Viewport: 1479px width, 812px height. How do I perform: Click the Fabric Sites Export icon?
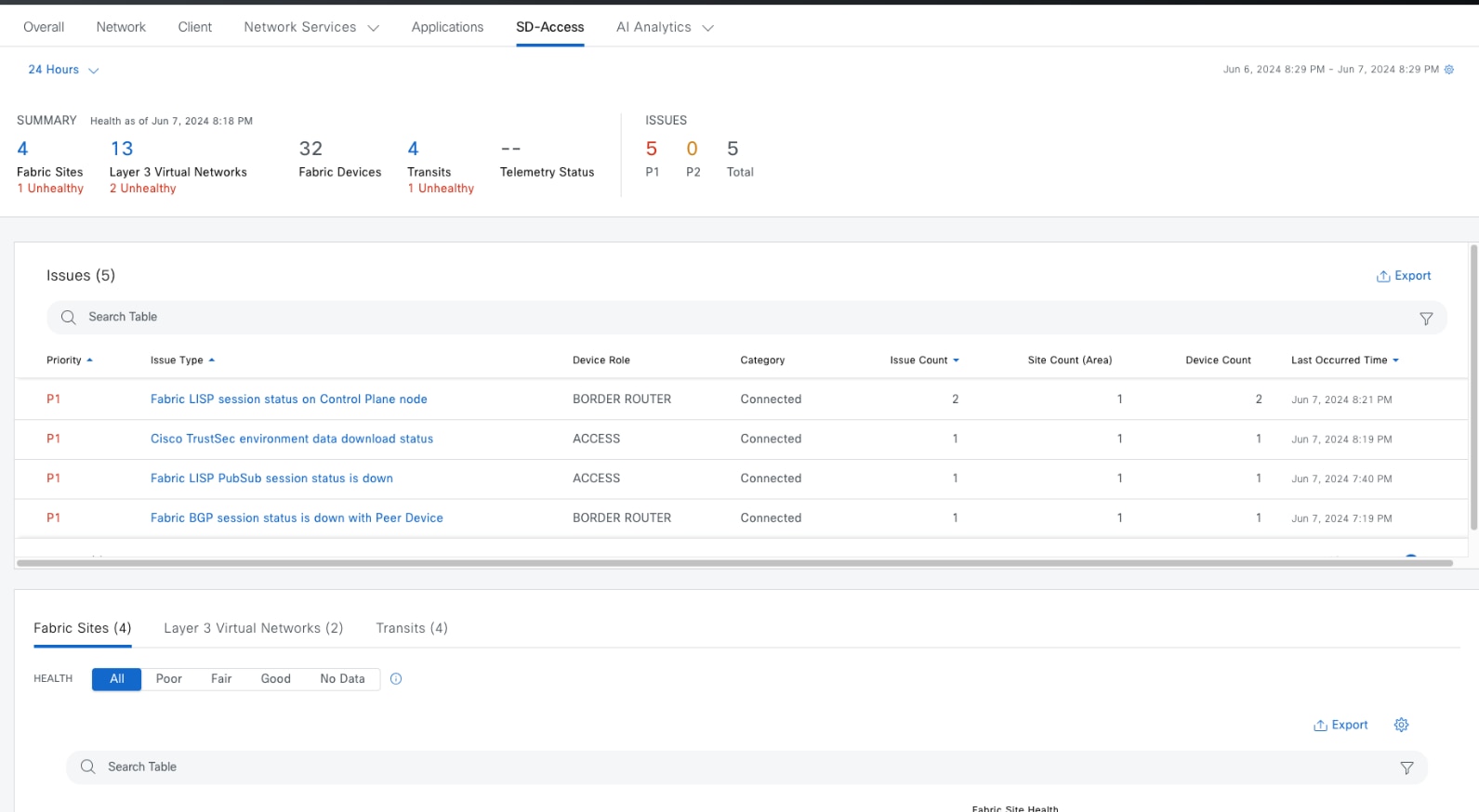1320,726
